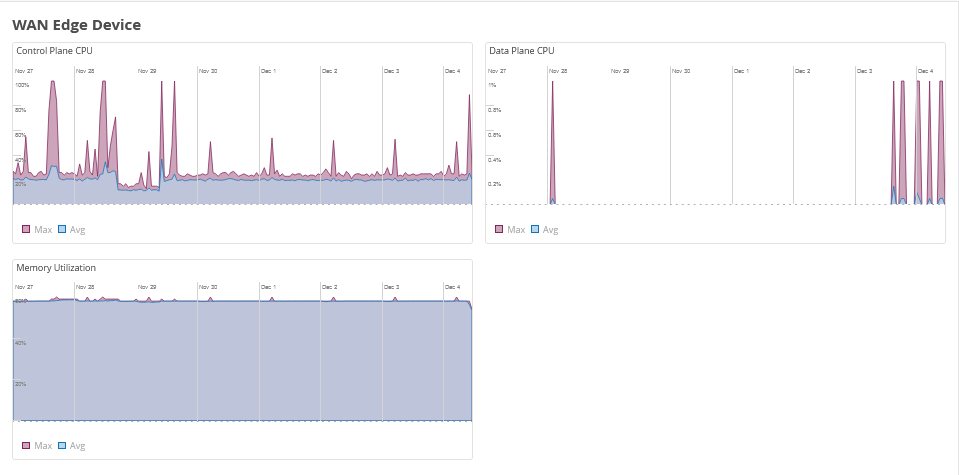This screenshot has height=475, width=959.
Task: Toggle Avg series in Control Plane CPU legend
Action: tap(71, 230)
